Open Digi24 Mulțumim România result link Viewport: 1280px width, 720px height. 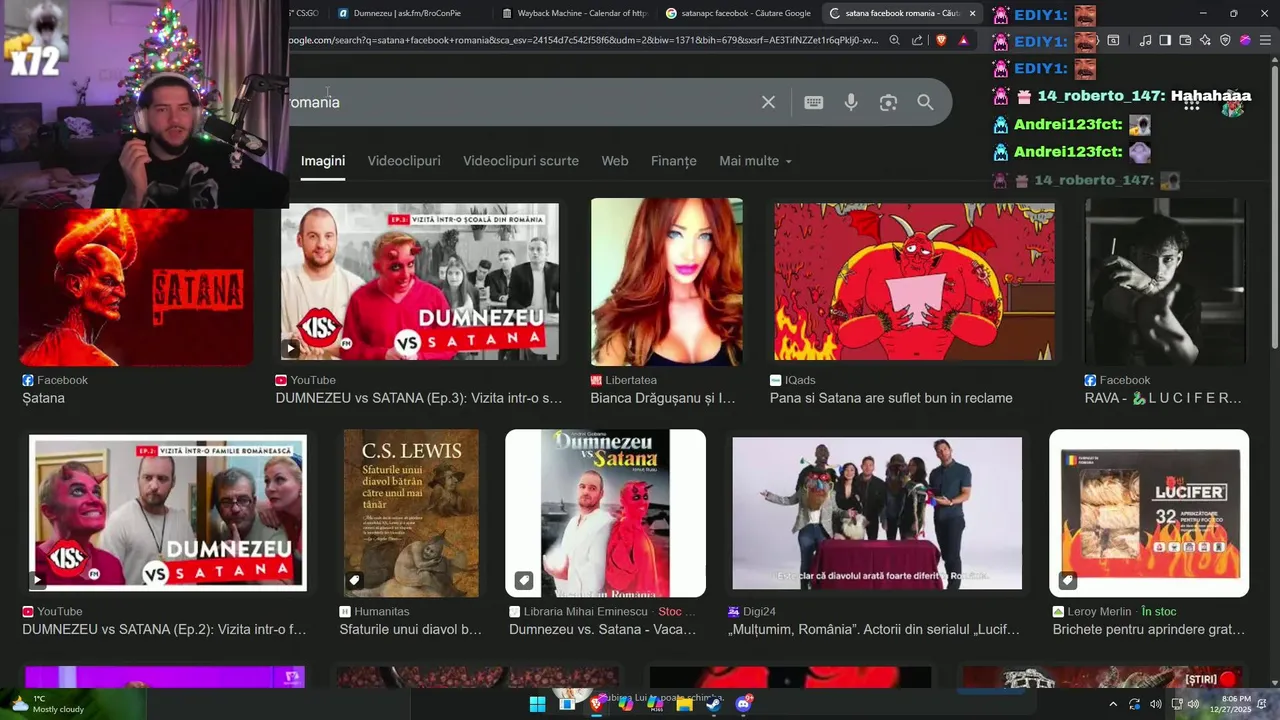(x=875, y=629)
